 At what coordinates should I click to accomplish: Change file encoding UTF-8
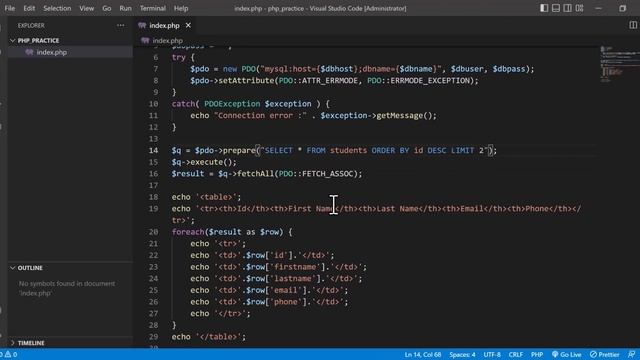point(492,354)
